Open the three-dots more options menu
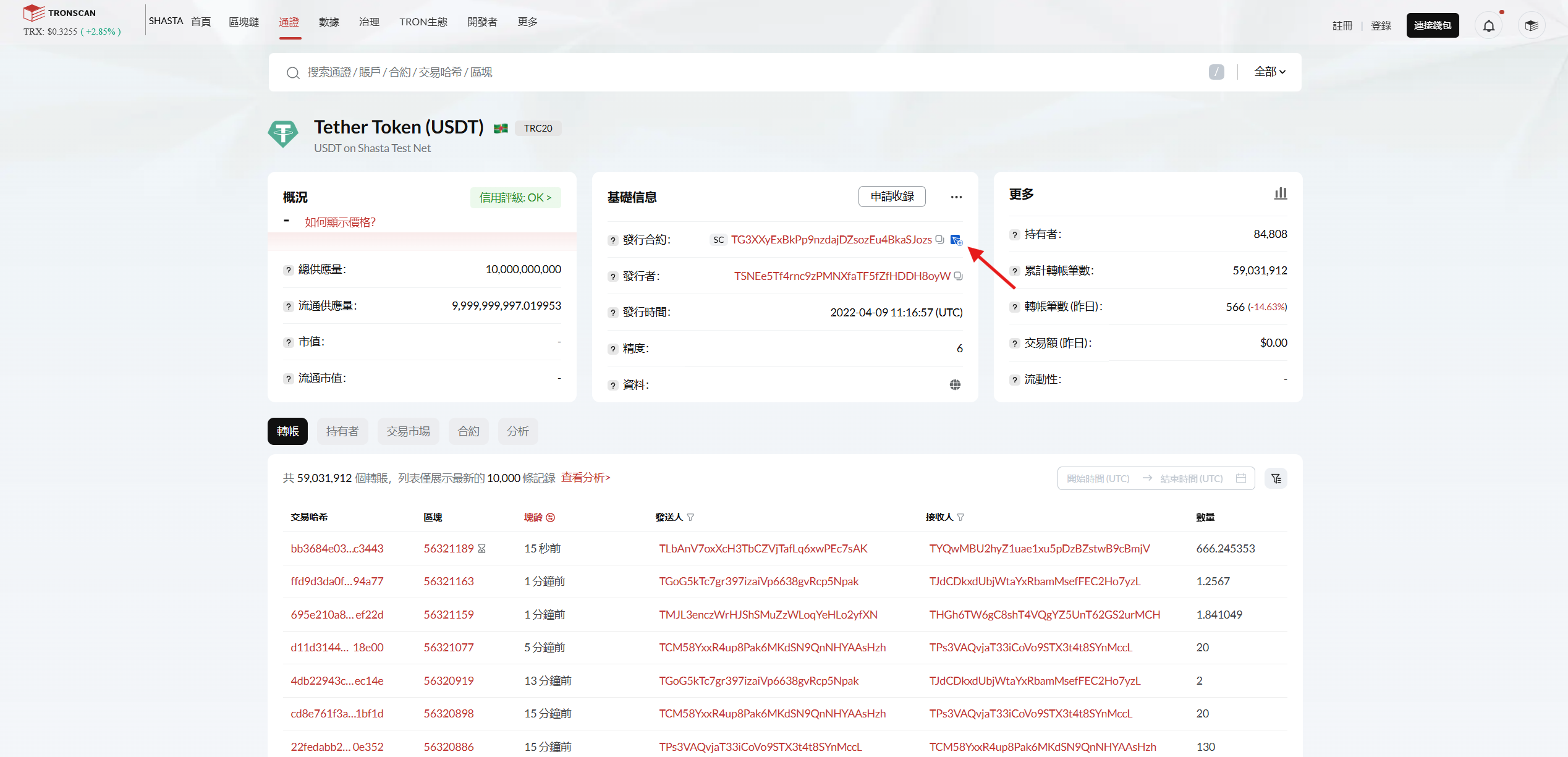1568x757 pixels. click(x=956, y=197)
